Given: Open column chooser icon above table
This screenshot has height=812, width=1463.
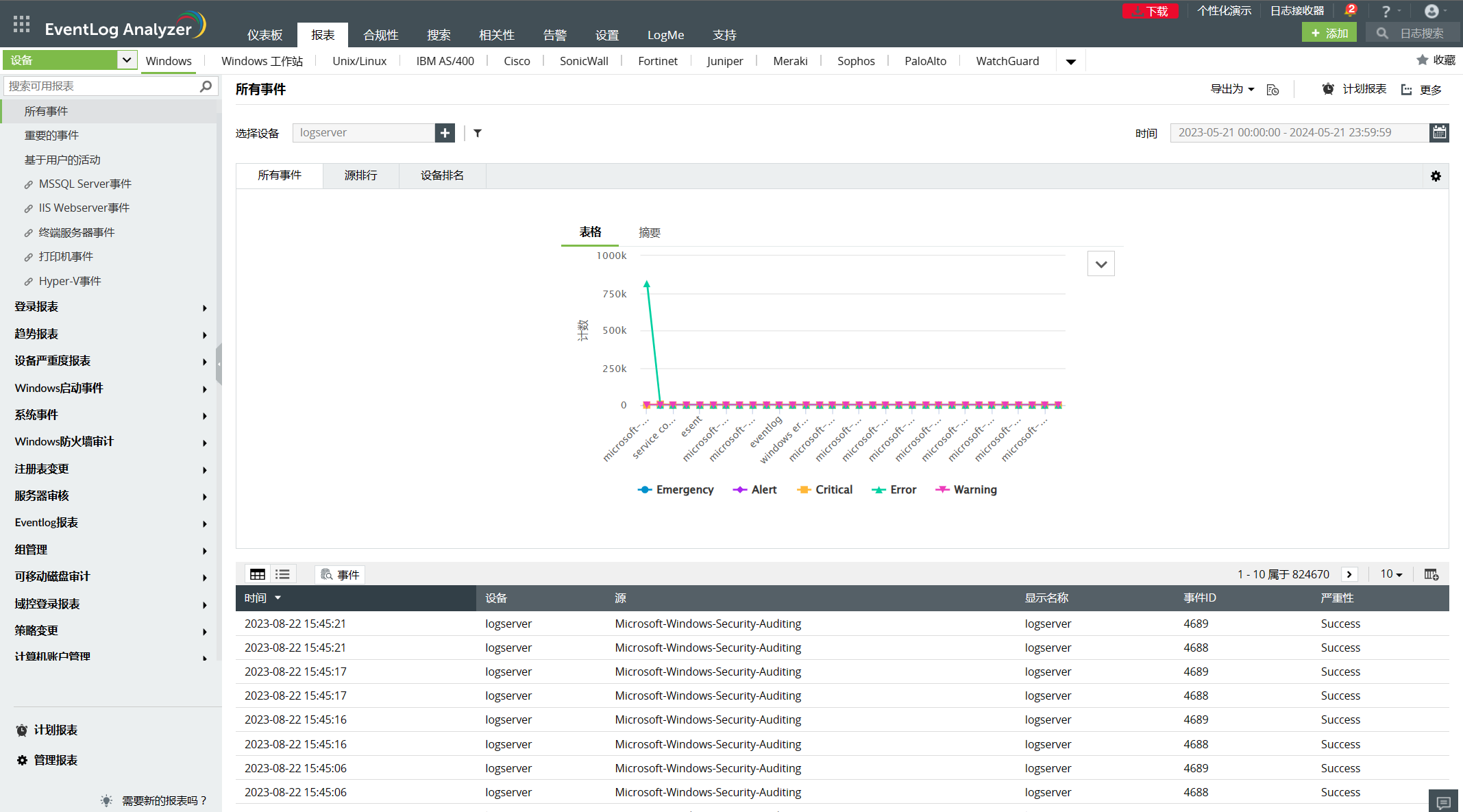Looking at the screenshot, I should [x=1431, y=574].
